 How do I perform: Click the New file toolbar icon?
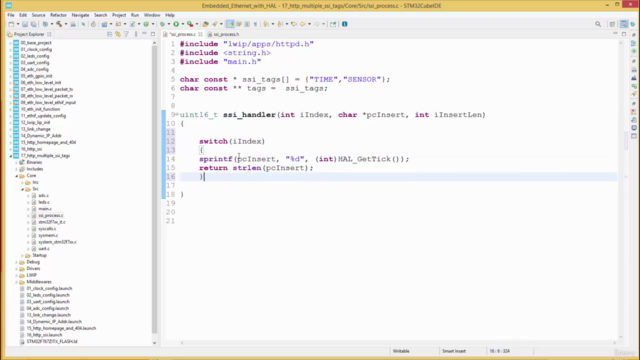11,24
